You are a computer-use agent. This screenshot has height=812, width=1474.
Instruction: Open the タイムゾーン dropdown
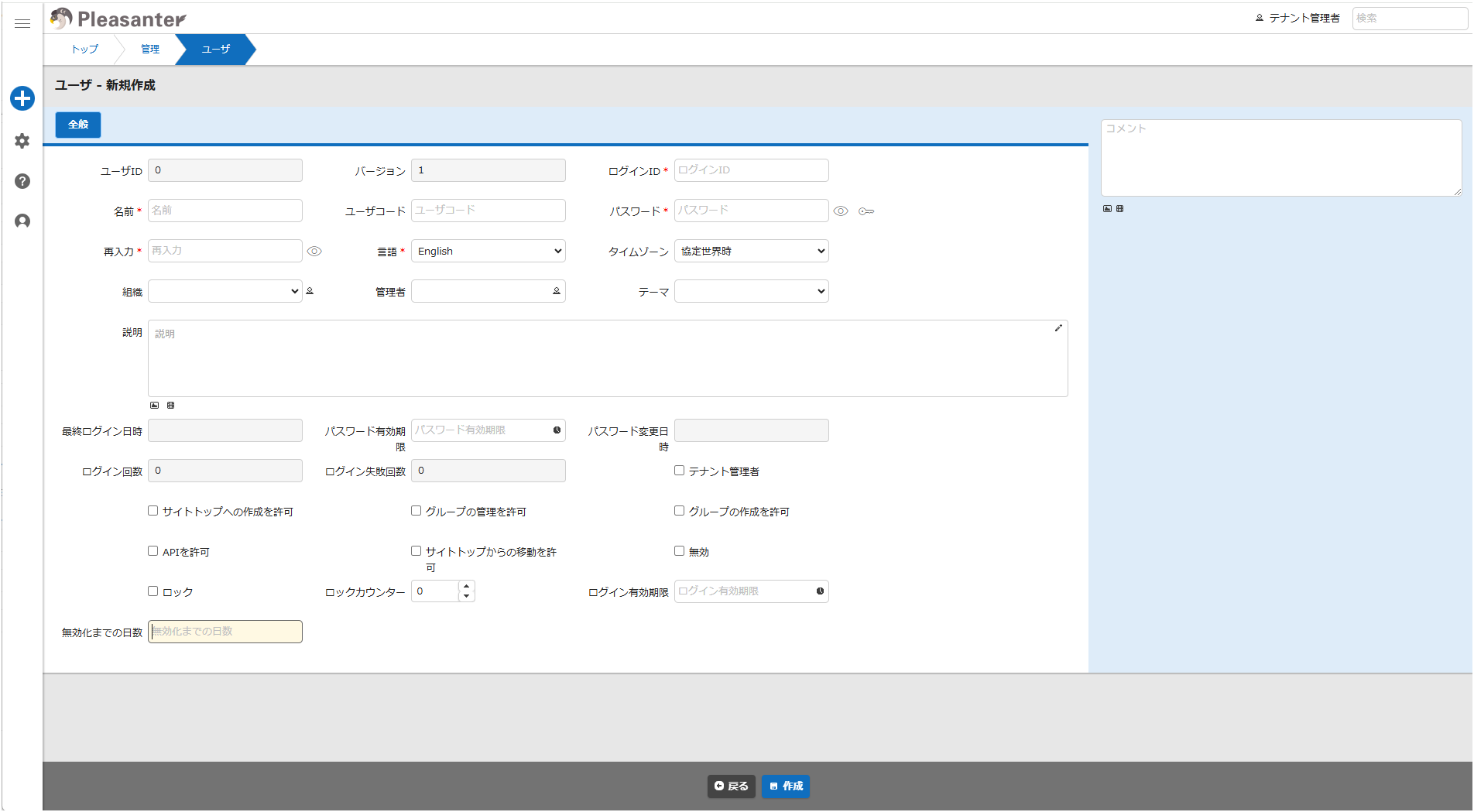[x=752, y=251]
